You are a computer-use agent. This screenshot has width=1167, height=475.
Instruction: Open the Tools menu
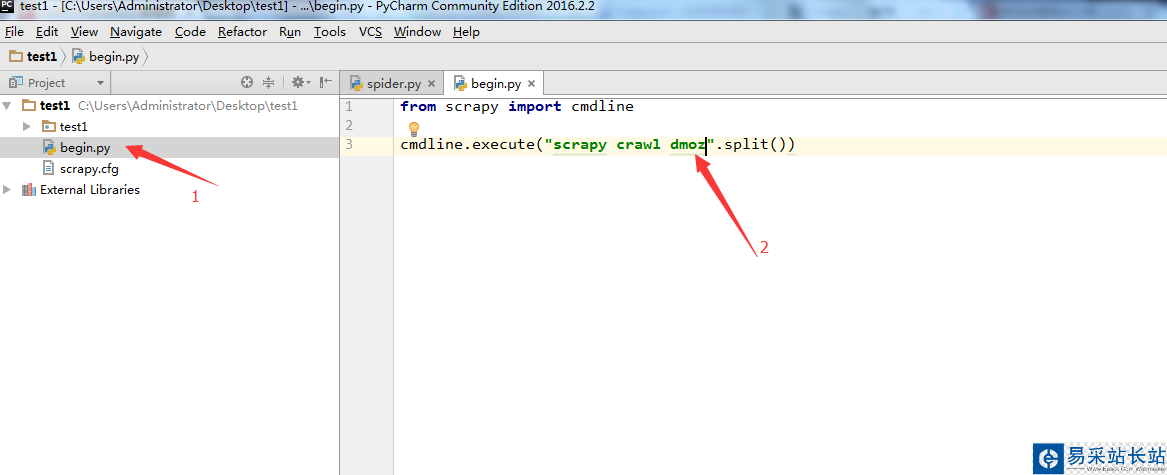point(330,31)
